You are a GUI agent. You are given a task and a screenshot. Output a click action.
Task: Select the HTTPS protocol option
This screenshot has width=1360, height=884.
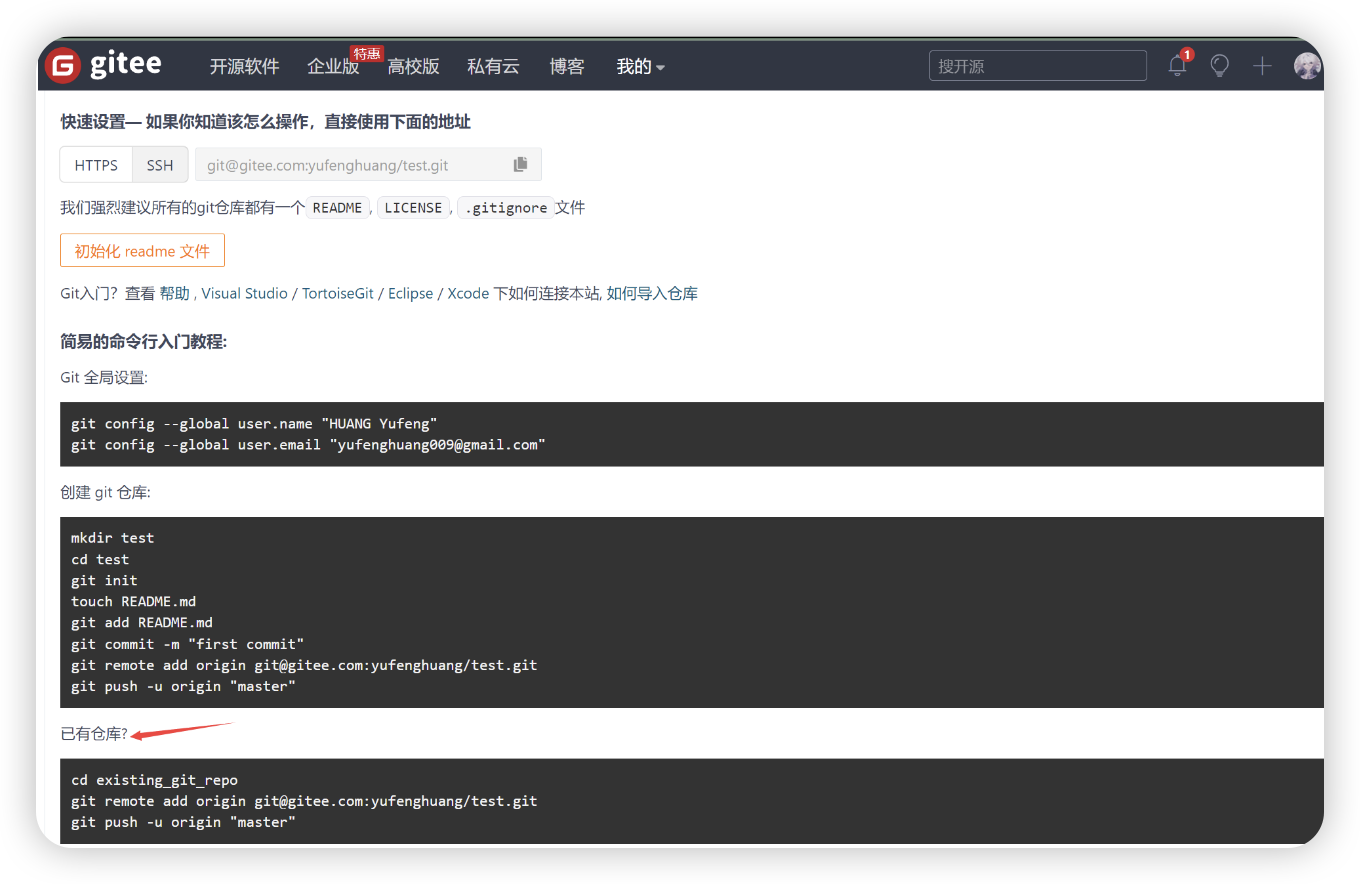pos(96,165)
